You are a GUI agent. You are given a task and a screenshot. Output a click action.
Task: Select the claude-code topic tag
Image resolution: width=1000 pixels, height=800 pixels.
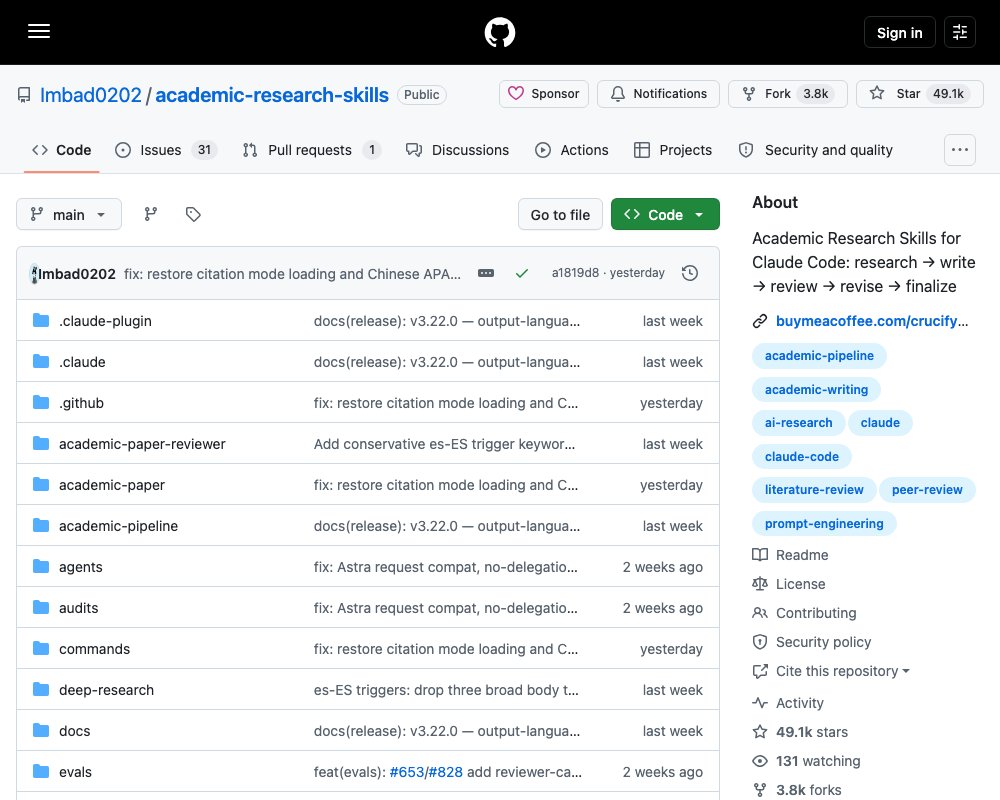click(802, 456)
